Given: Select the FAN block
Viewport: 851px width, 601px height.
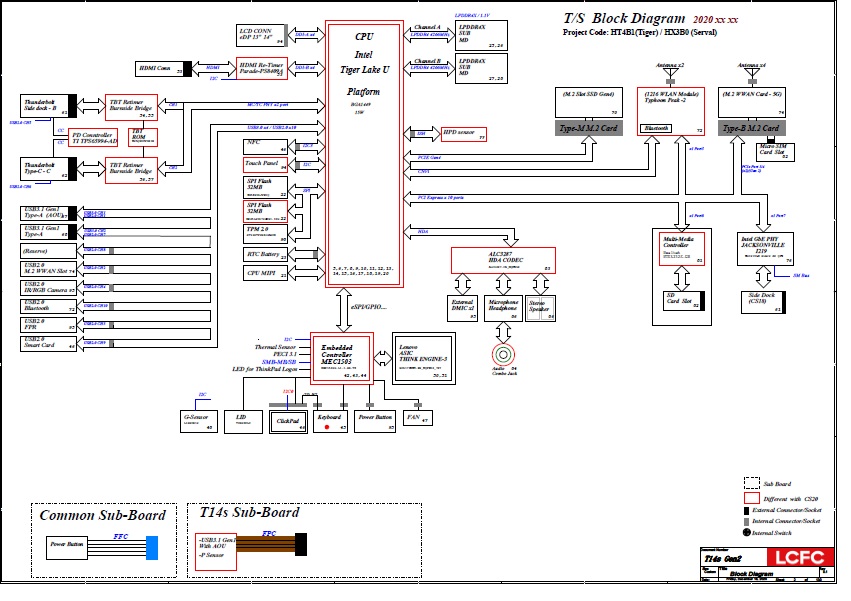Looking at the screenshot, I should coord(418,417).
